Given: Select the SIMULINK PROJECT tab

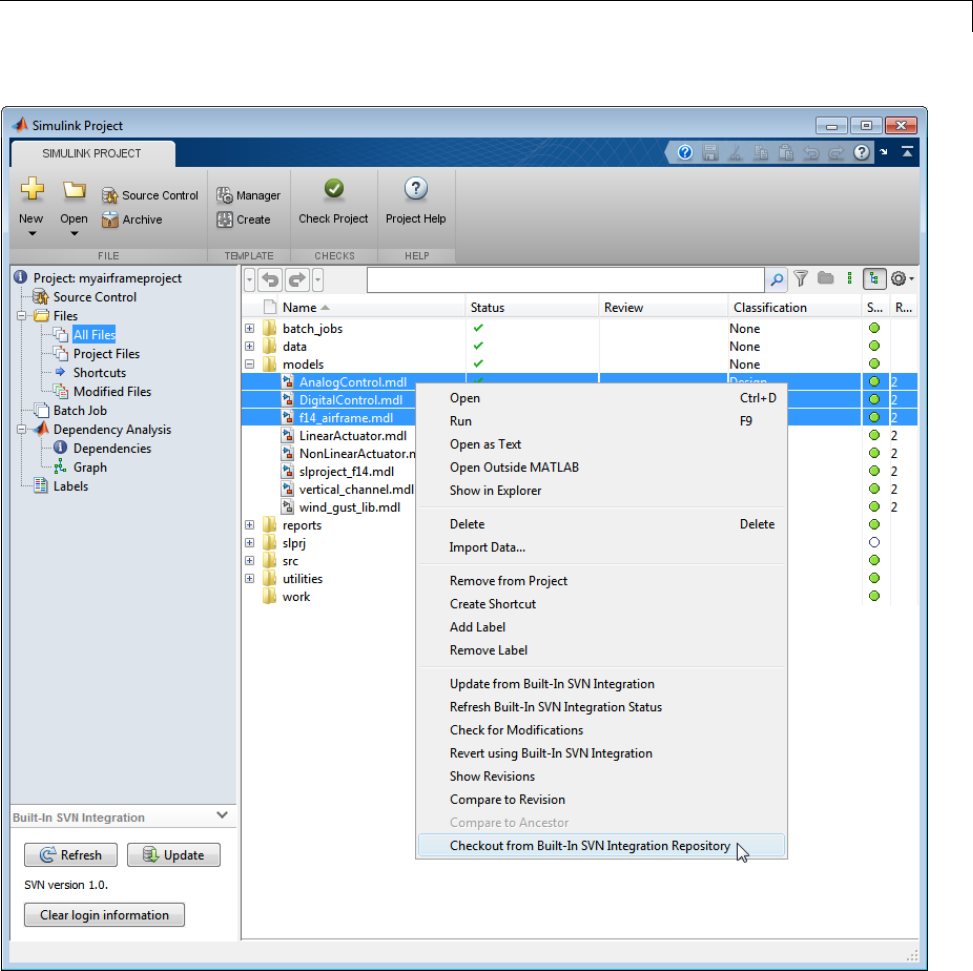Looking at the screenshot, I should click(92, 153).
